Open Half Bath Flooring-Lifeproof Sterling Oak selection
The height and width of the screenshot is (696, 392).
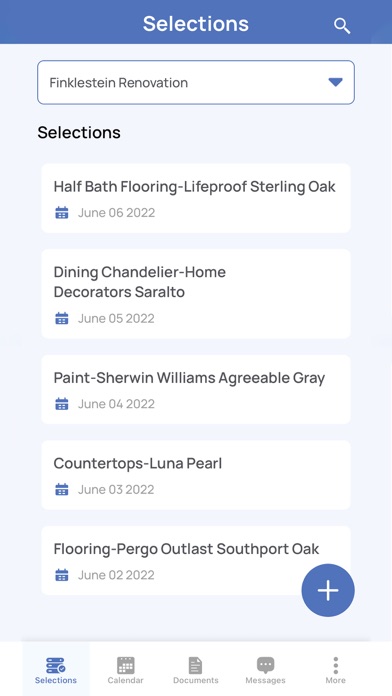pos(196,198)
